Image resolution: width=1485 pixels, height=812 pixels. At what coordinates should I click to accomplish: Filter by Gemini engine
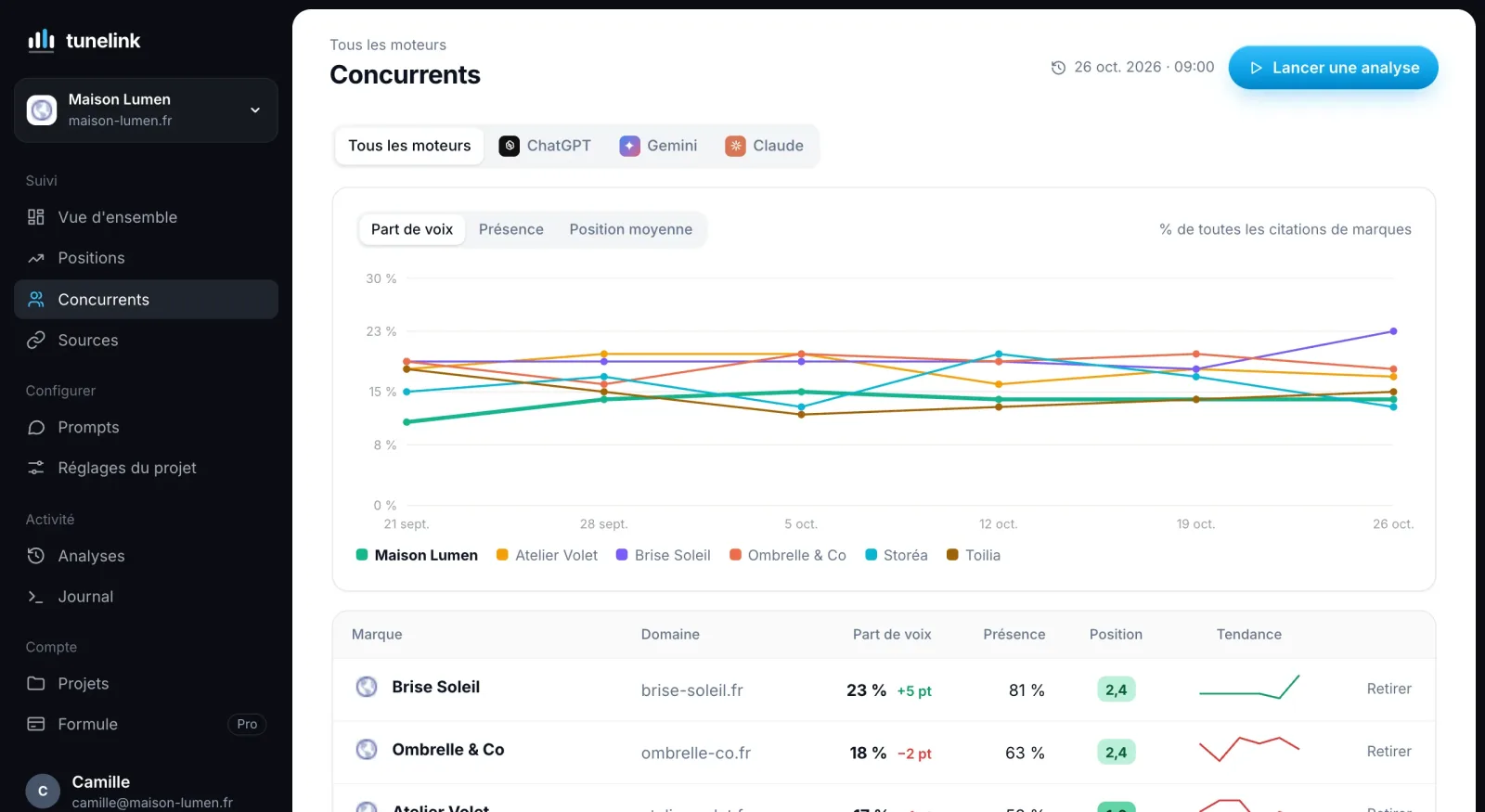tap(659, 146)
